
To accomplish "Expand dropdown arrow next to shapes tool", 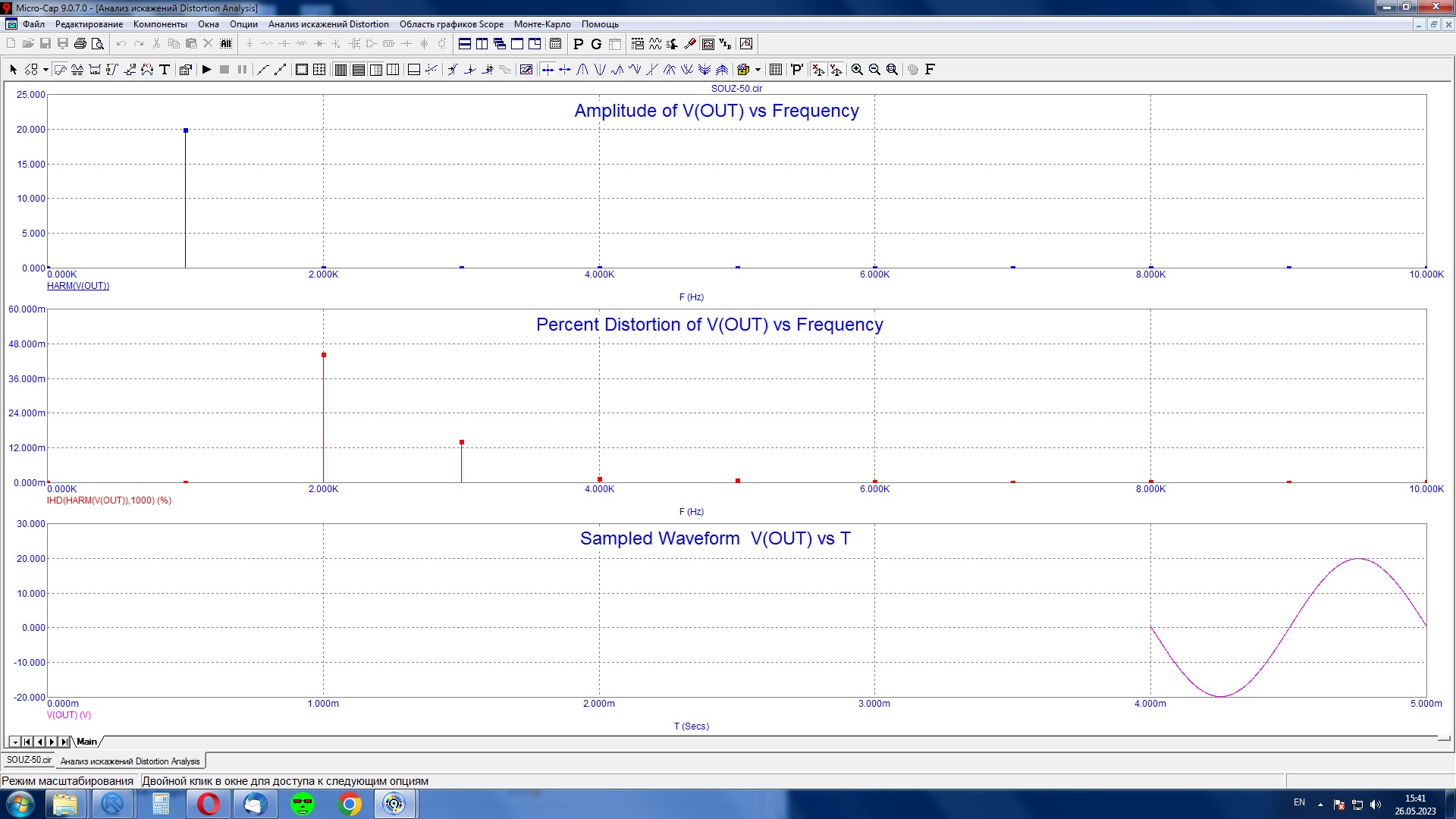I will 45,70.
